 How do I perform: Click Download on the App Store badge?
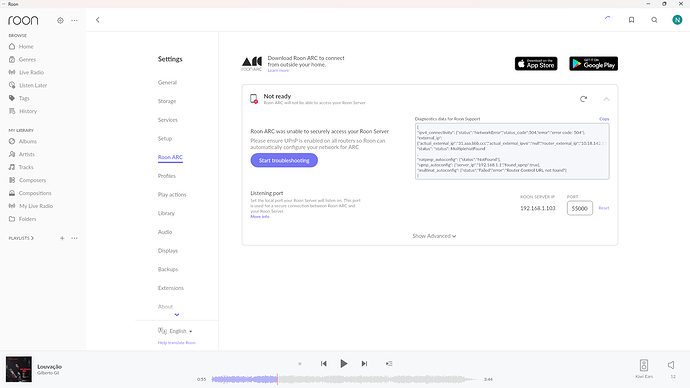(536, 64)
